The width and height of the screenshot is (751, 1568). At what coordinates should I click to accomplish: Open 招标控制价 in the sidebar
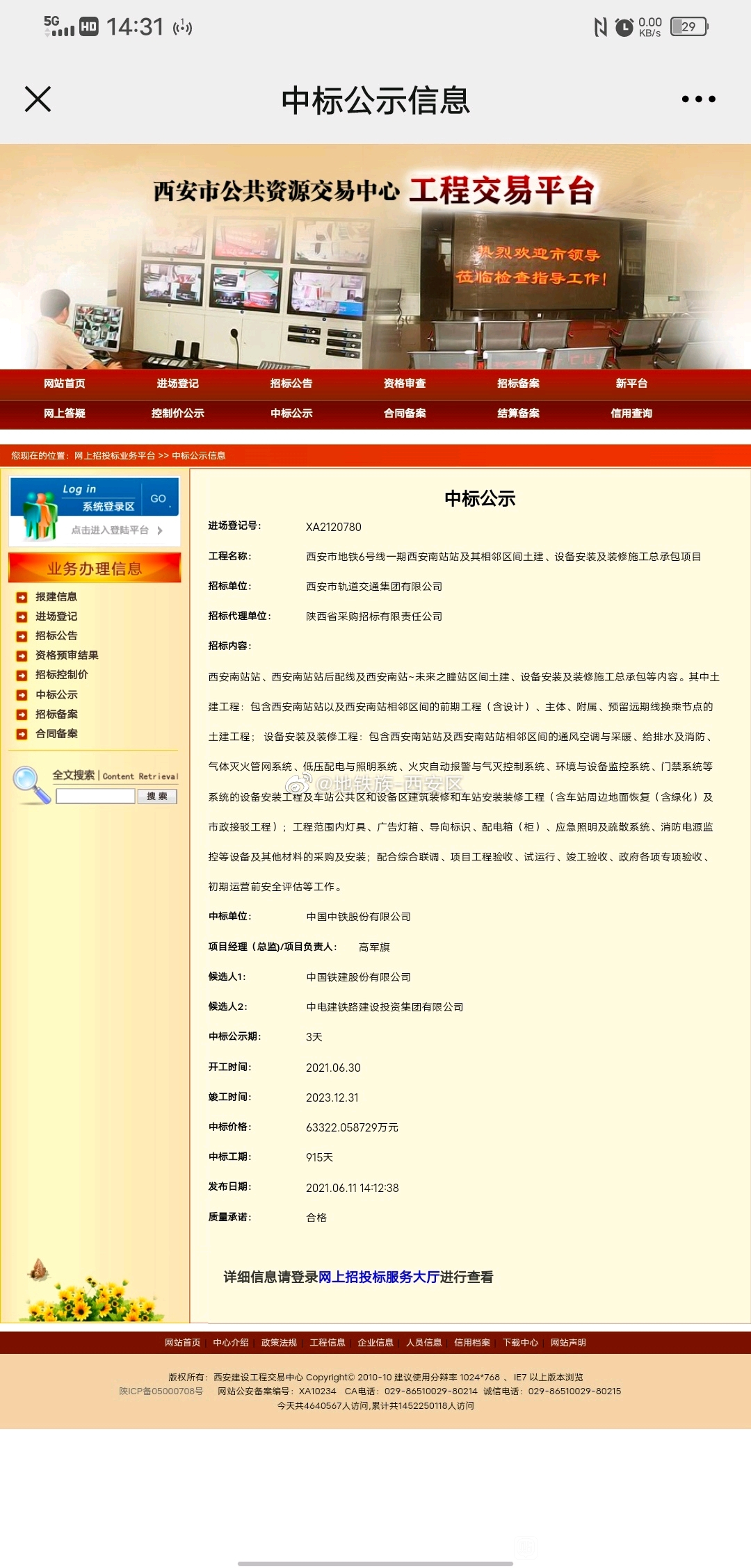[x=62, y=675]
